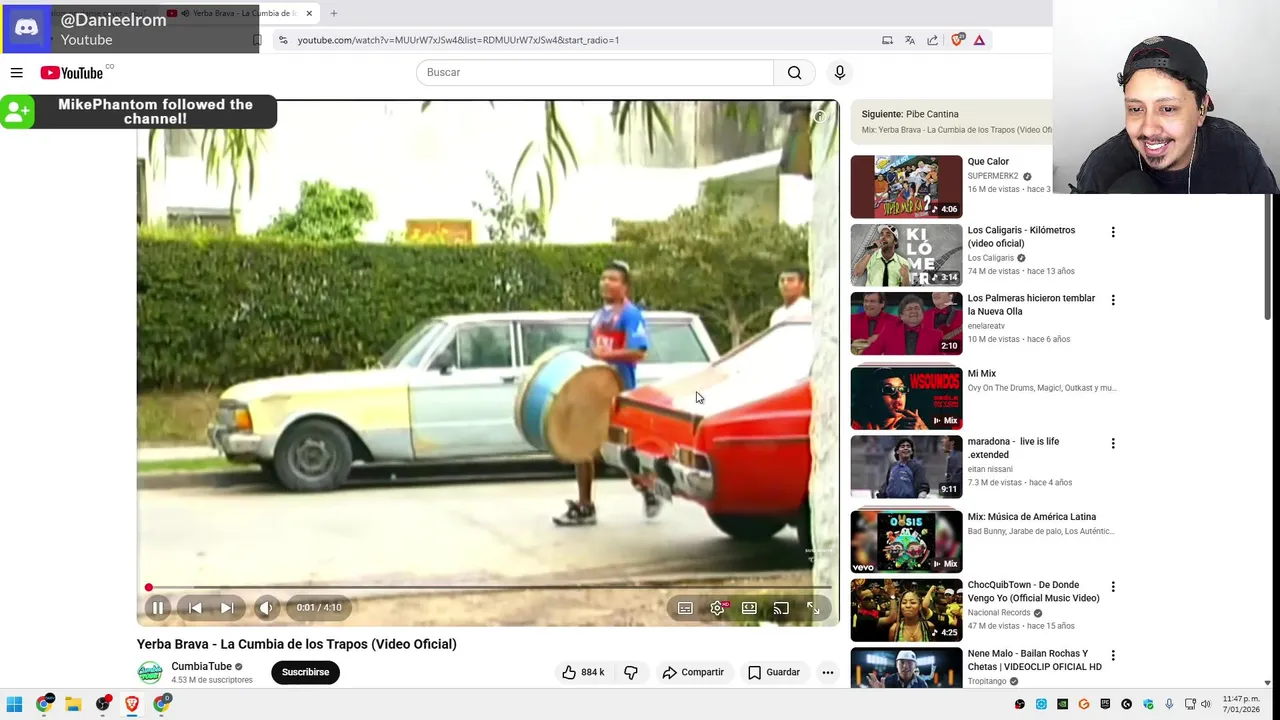This screenshot has width=1280, height=720.
Task: Install or cast page icon in address bar
Action: tap(887, 40)
